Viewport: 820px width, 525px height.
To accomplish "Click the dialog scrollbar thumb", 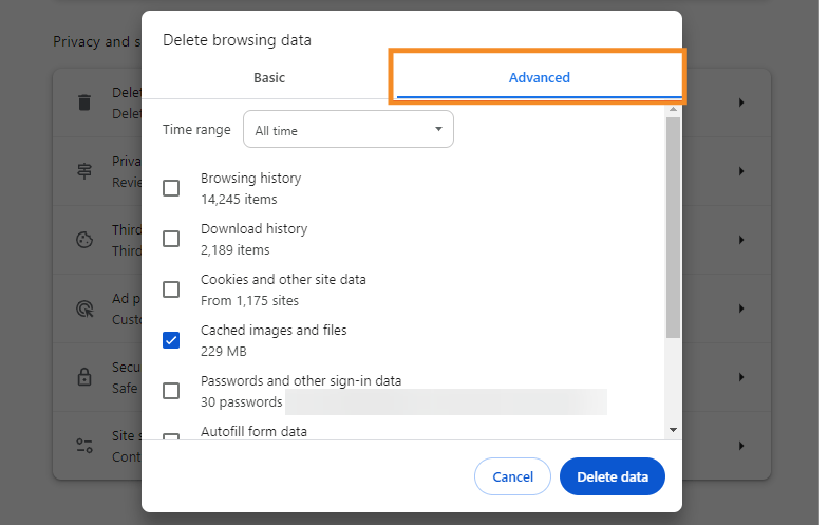I will (x=673, y=227).
